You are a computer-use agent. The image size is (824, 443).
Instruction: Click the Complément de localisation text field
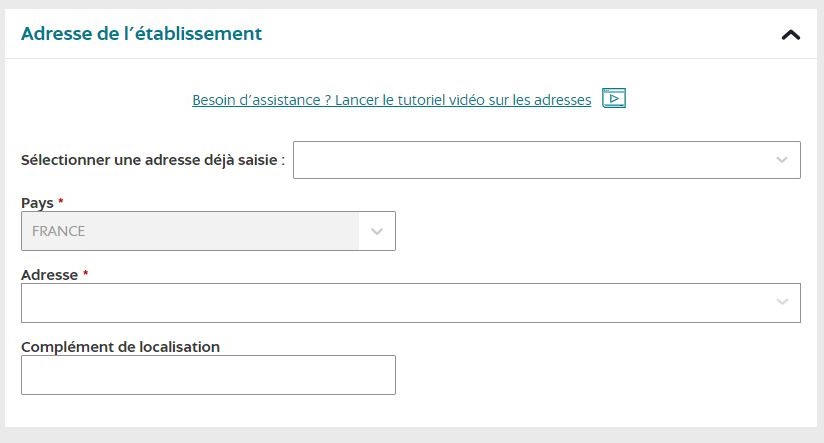208,375
